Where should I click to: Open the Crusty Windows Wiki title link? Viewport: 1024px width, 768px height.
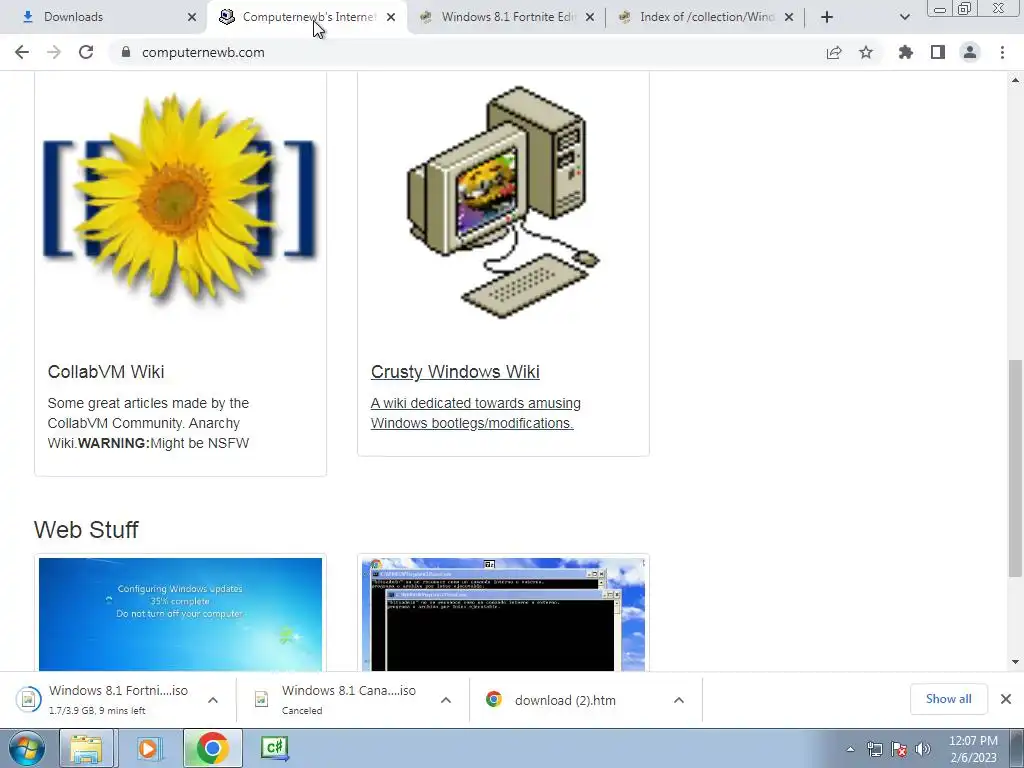pyautogui.click(x=455, y=372)
